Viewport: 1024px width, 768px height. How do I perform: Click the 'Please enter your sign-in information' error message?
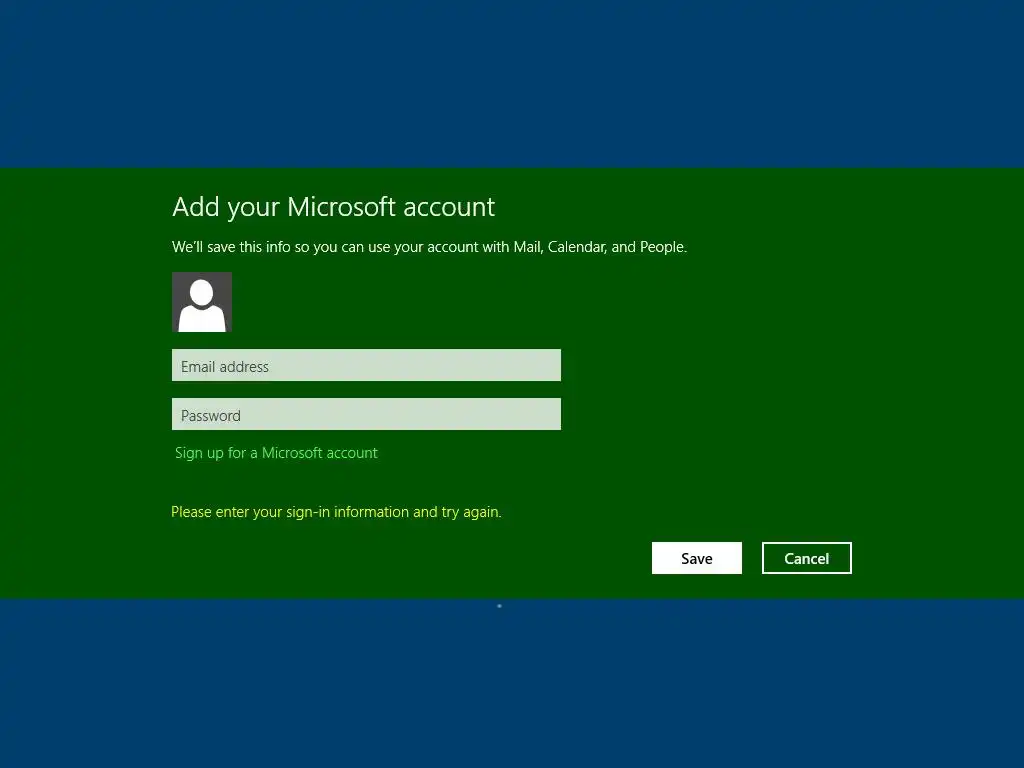point(336,512)
